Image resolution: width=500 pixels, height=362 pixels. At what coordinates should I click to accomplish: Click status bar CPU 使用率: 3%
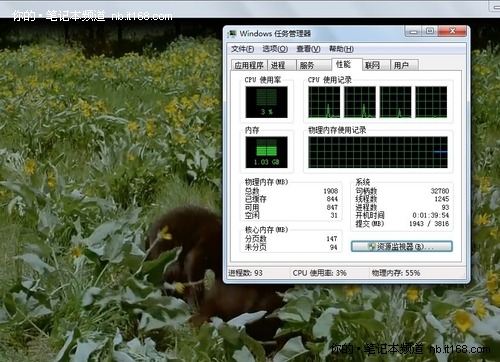click(x=320, y=273)
